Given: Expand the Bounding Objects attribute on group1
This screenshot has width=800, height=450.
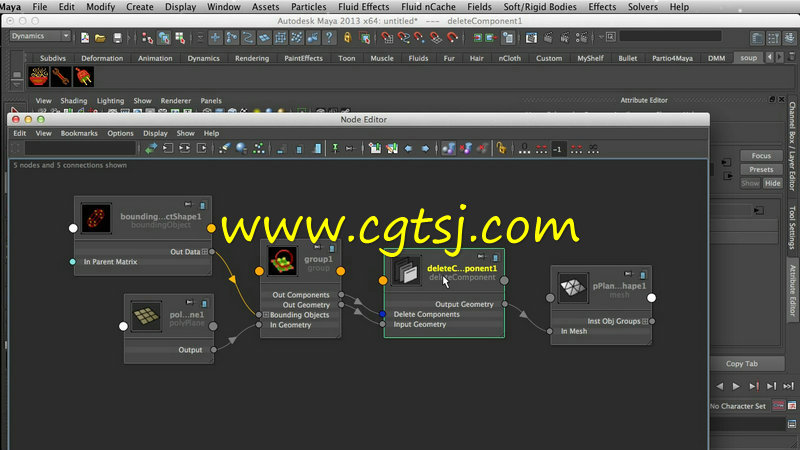Looking at the screenshot, I should point(266,315).
